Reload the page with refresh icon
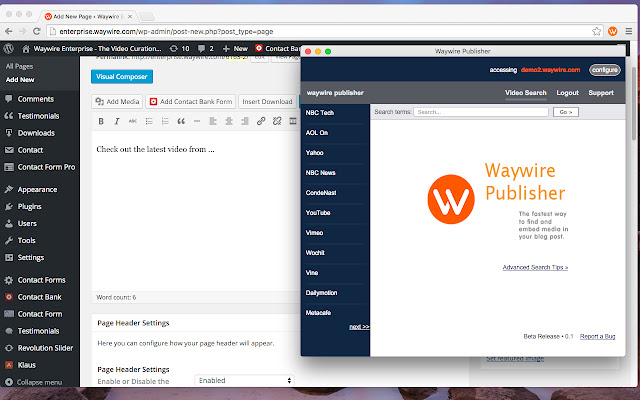The width and height of the screenshot is (640, 400). pyautogui.click(x=37, y=31)
